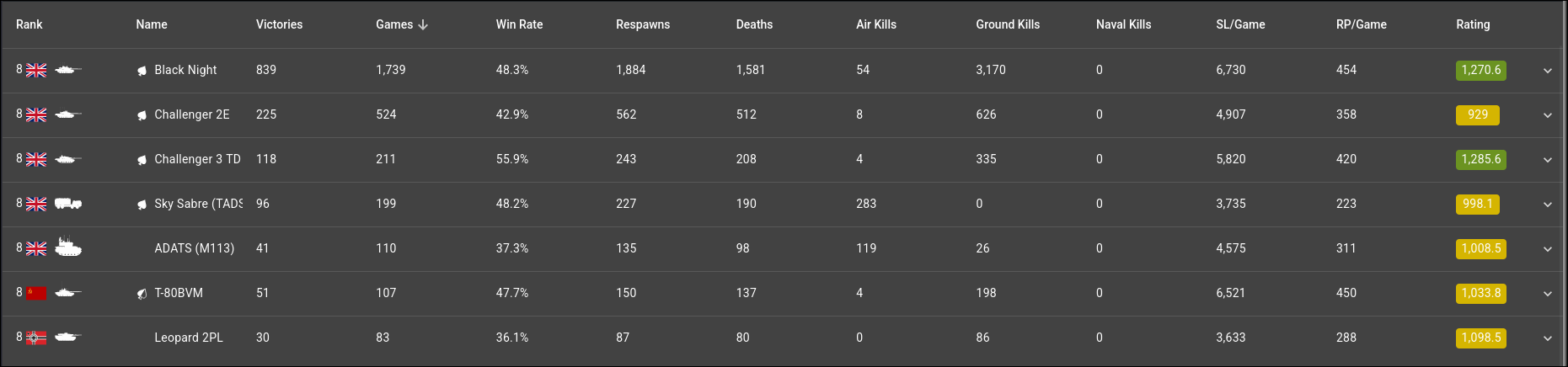Click the yellow 929 rating badge
Screen dimensions: 1568x367
pos(1477,114)
